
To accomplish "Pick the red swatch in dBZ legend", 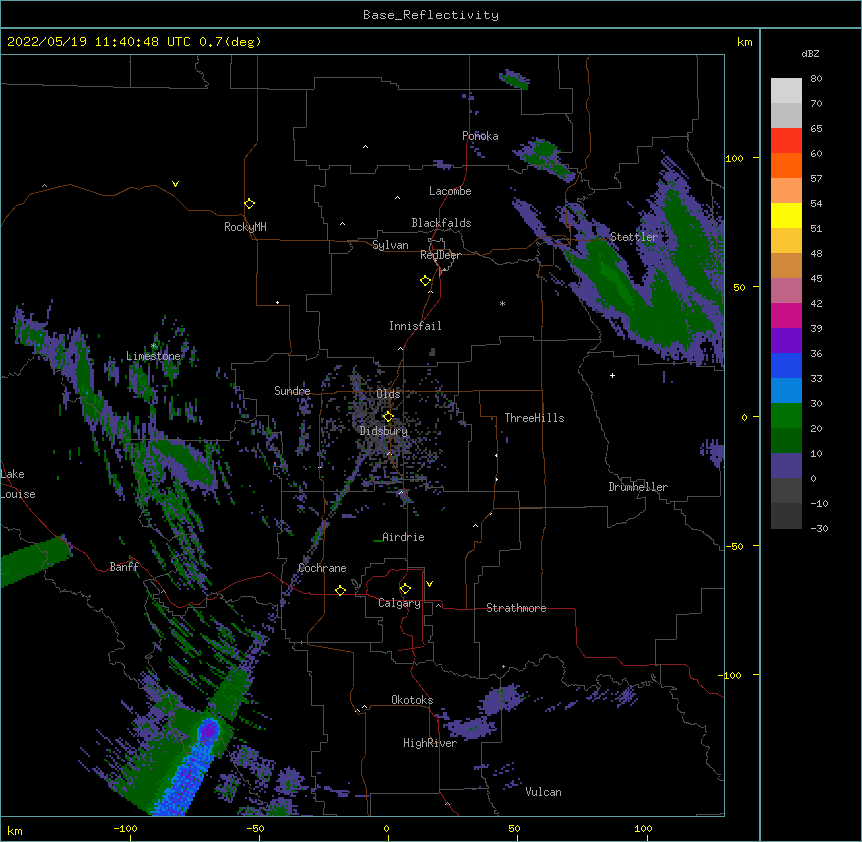I will click(x=786, y=140).
